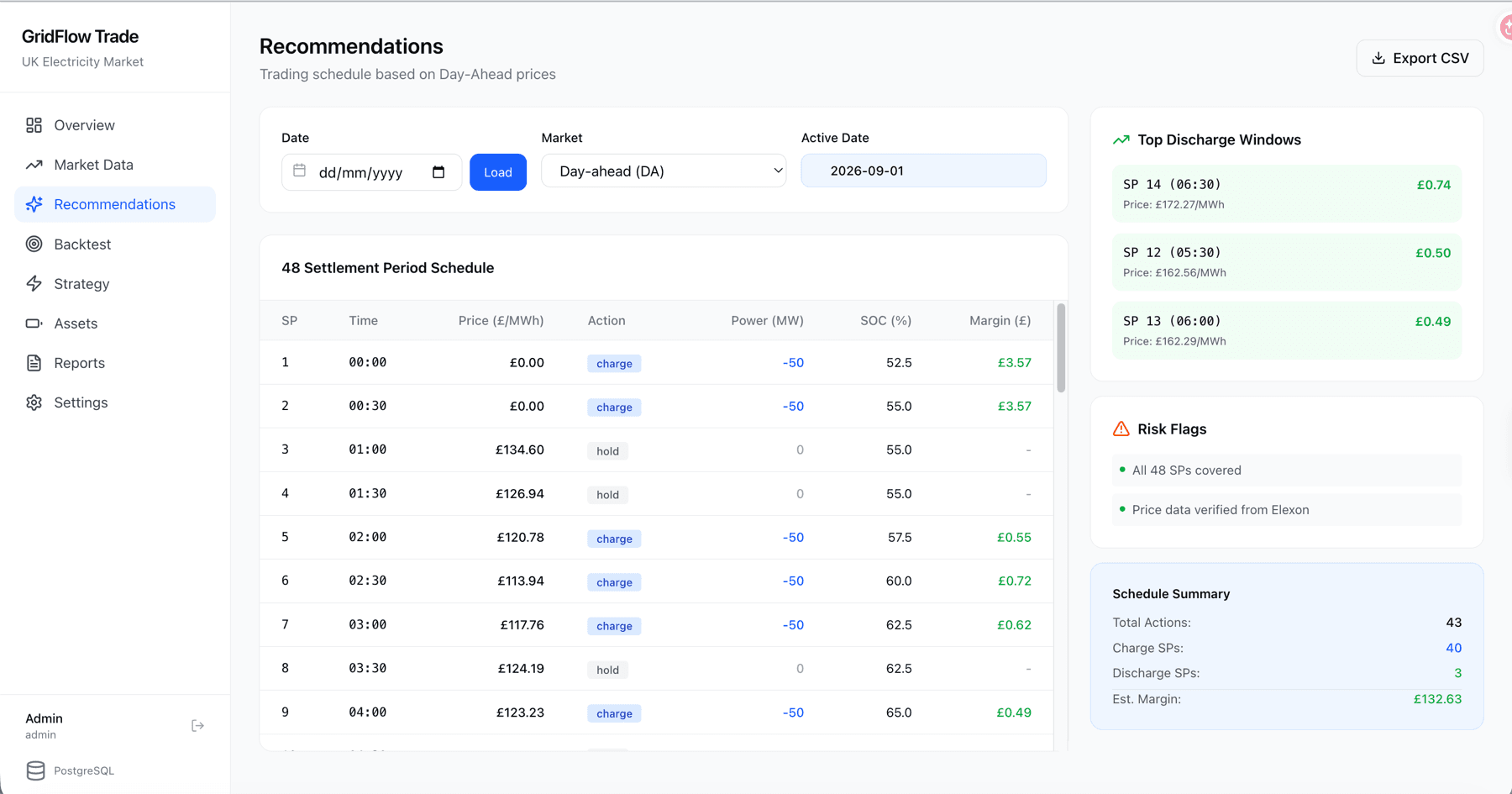Screen dimensions: 1512x794
Task: Click the All 48 SPs covered flag
Action: (1287, 471)
